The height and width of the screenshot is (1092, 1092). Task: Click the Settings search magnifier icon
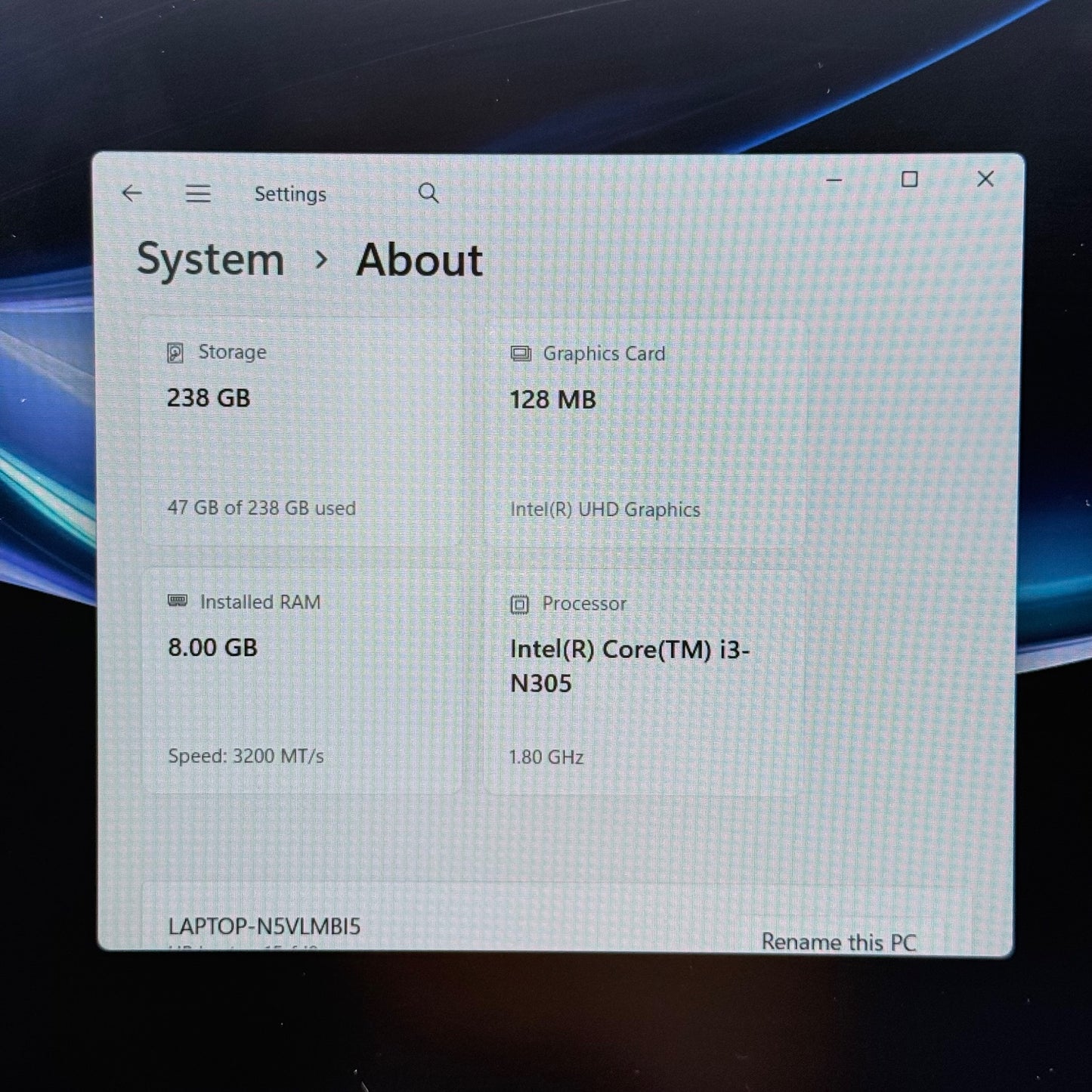coord(428,193)
